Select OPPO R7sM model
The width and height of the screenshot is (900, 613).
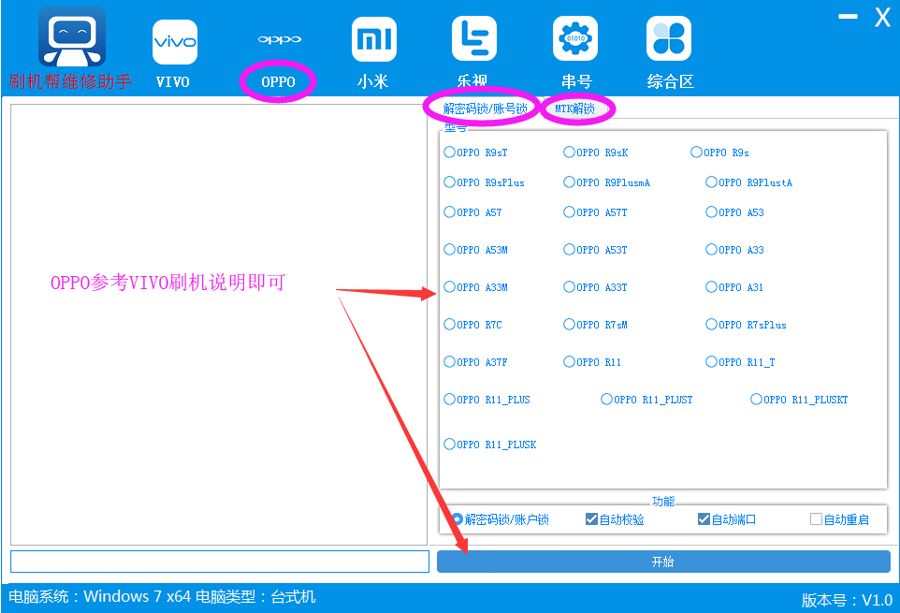[595, 324]
